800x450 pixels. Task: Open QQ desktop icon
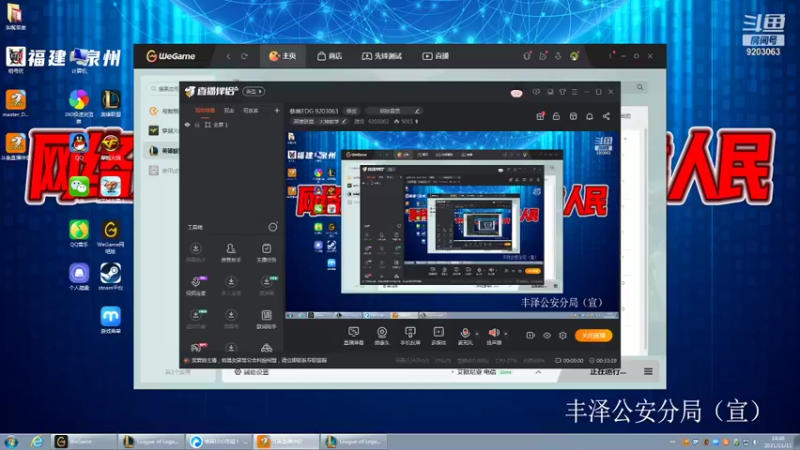pyautogui.click(x=79, y=146)
